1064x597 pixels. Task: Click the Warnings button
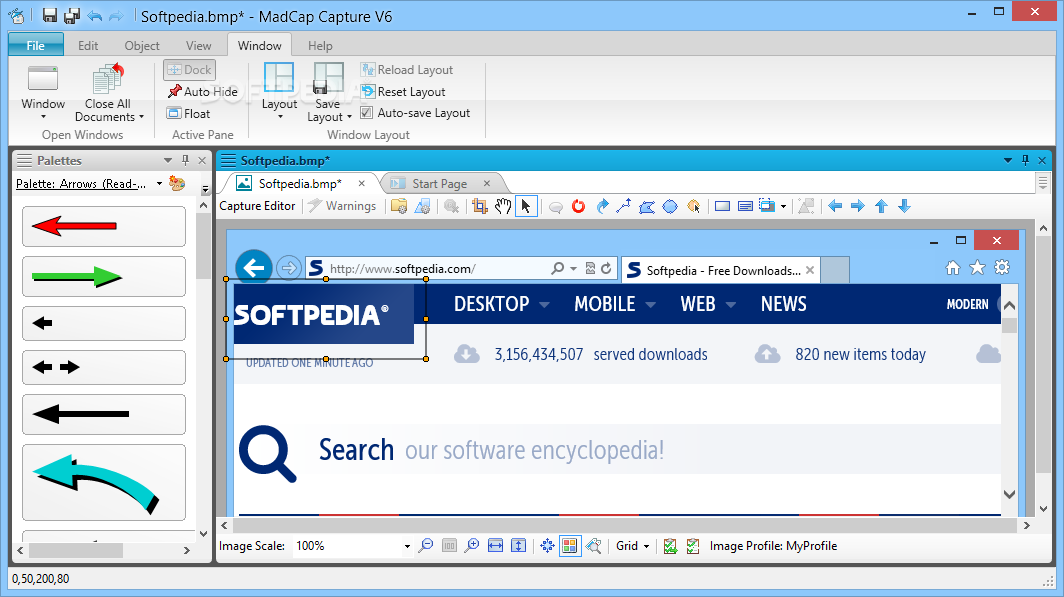(x=342, y=206)
